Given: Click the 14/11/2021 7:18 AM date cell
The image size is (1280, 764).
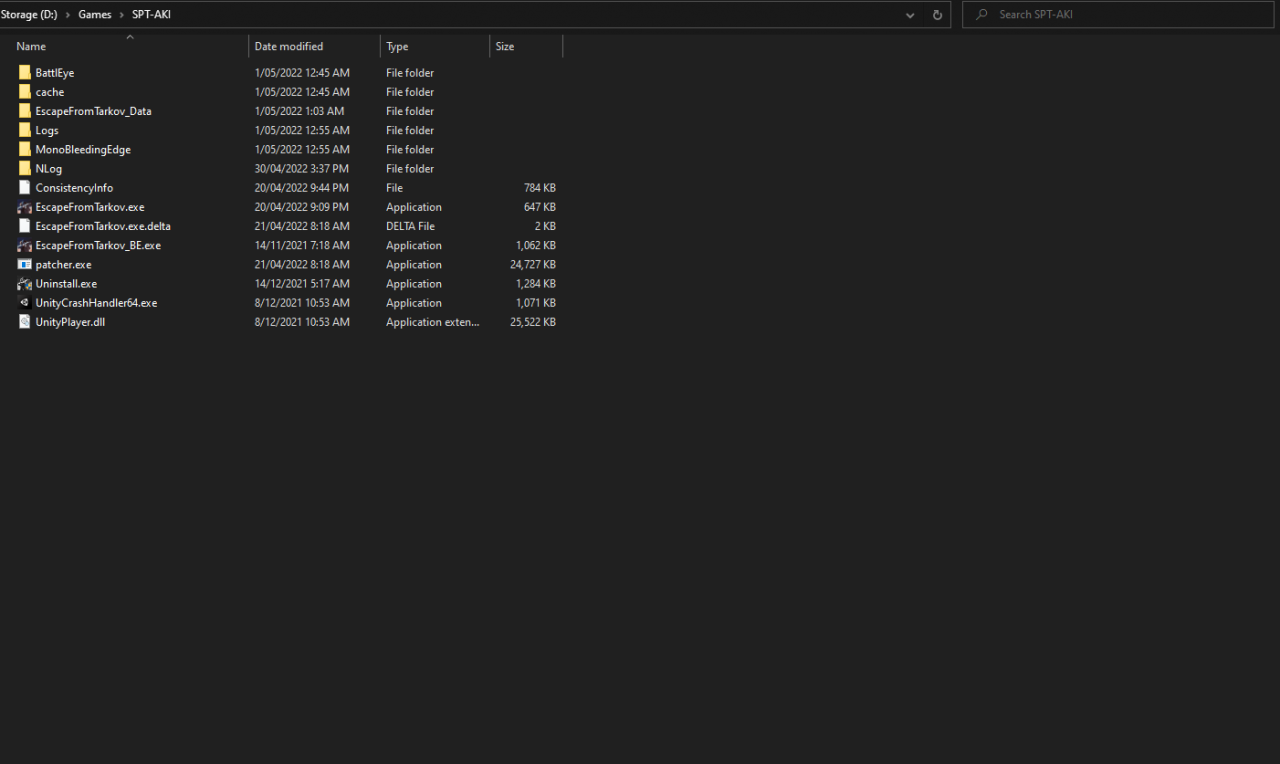Looking at the screenshot, I should pos(302,245).
